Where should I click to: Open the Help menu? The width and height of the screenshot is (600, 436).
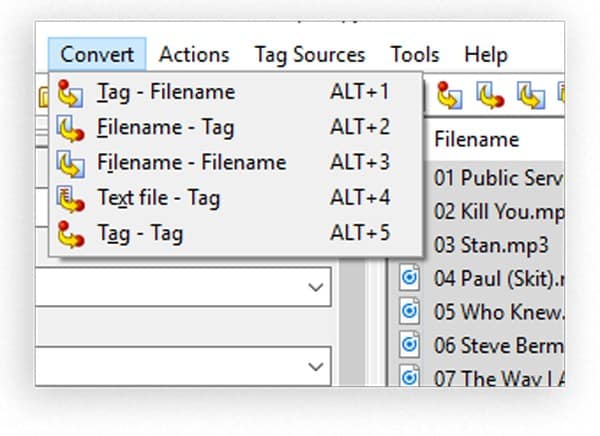tap(486, 54)
